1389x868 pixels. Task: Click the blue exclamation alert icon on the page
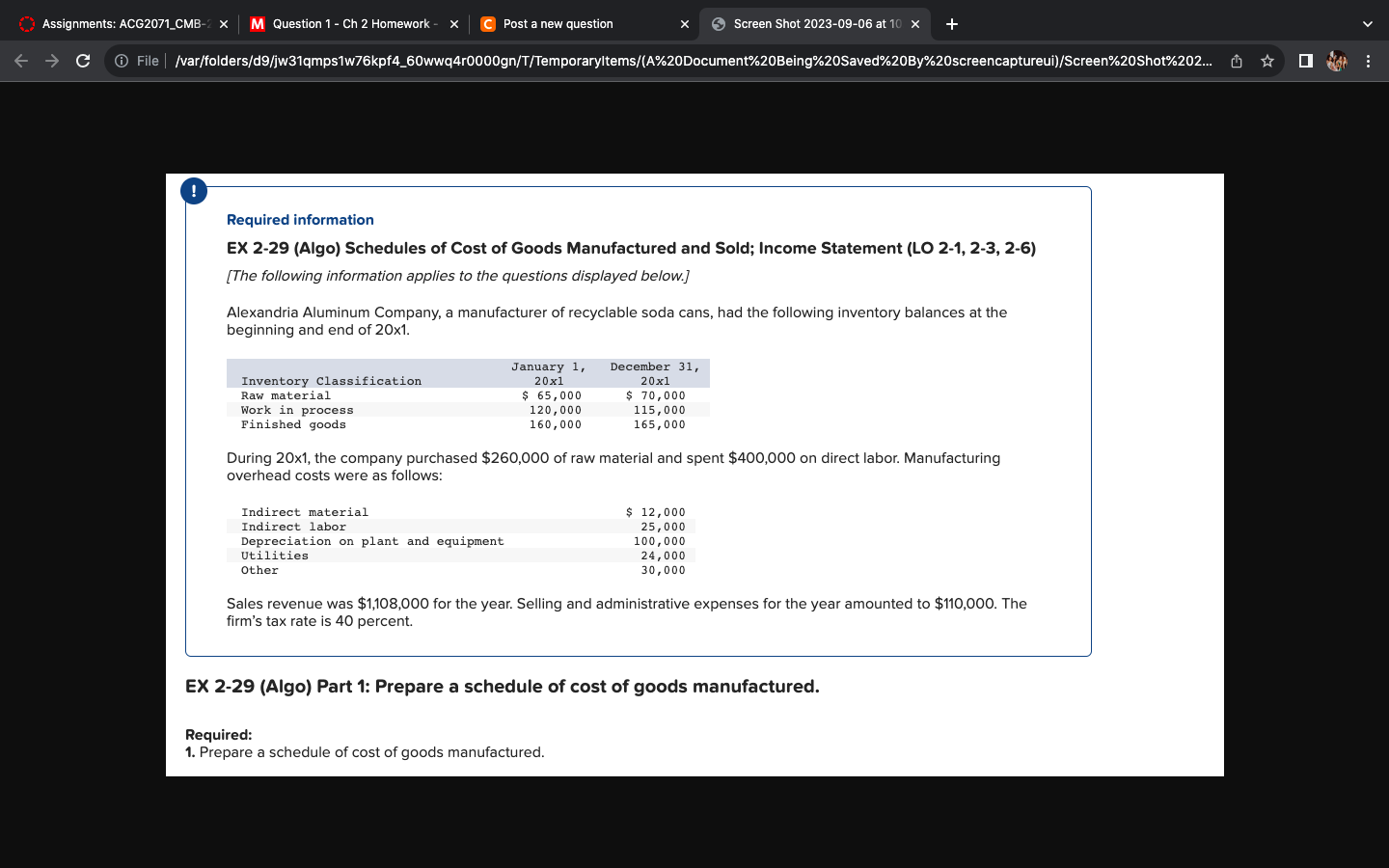coord(194,190)
